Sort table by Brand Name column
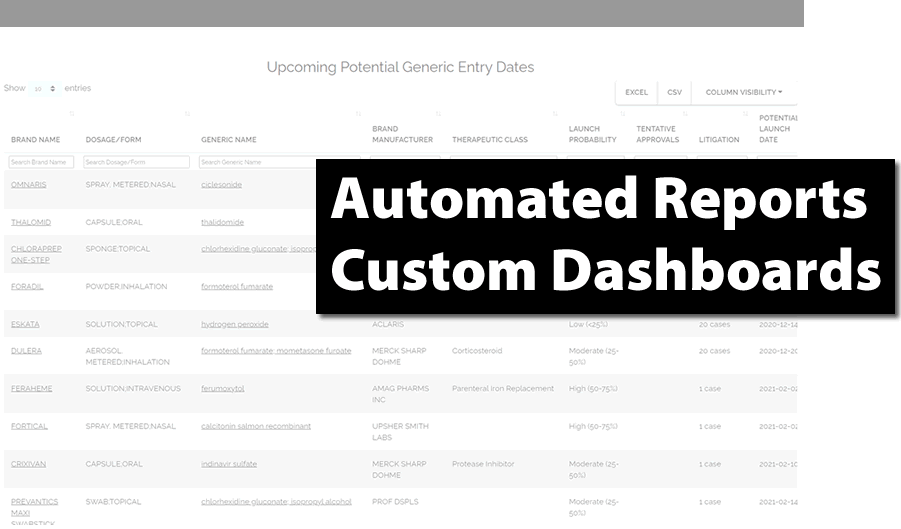901x529 pixels. [x=36, y=140]
